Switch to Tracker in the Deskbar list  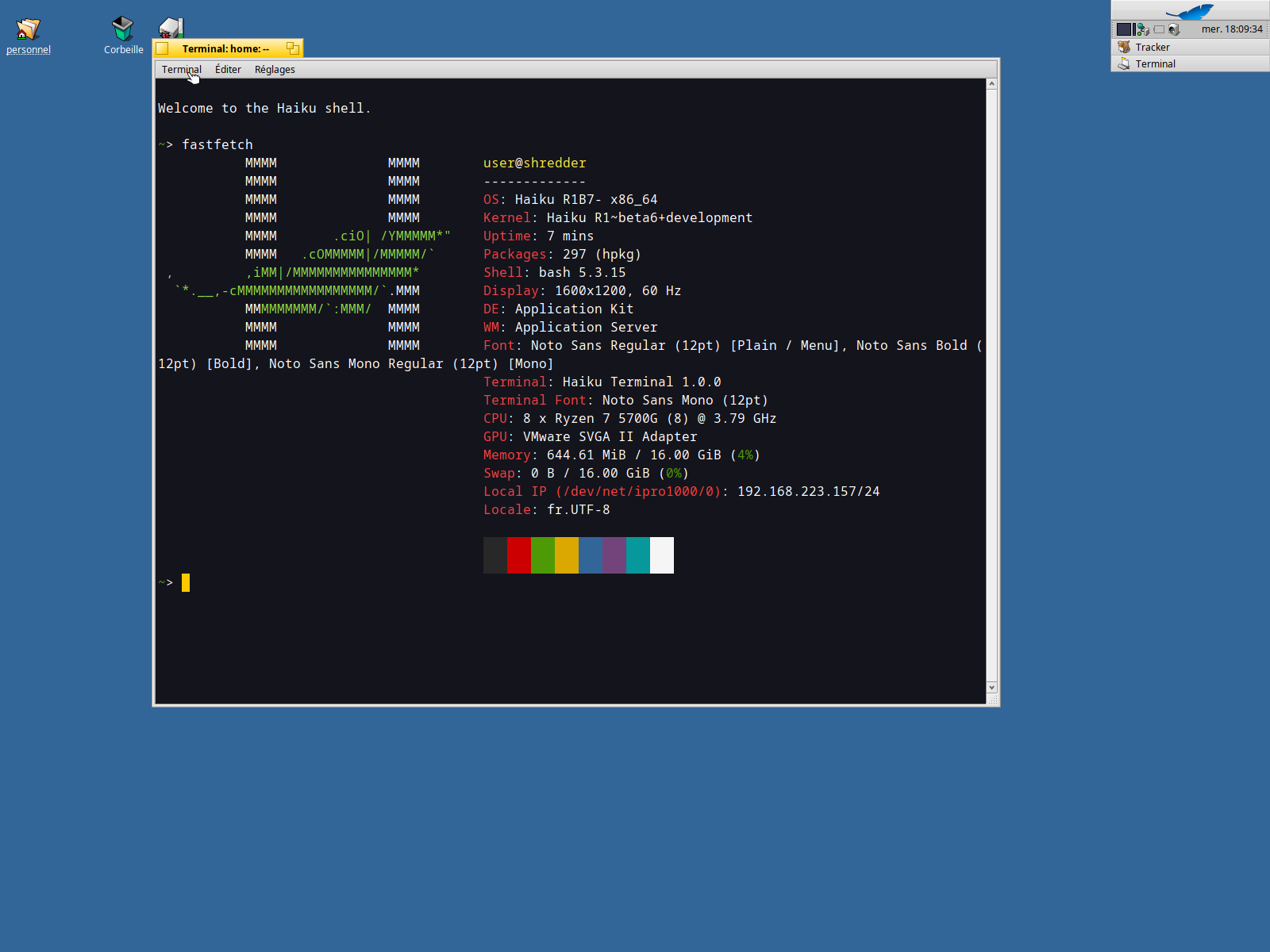pyautogui.click(x=1190, y=47)
